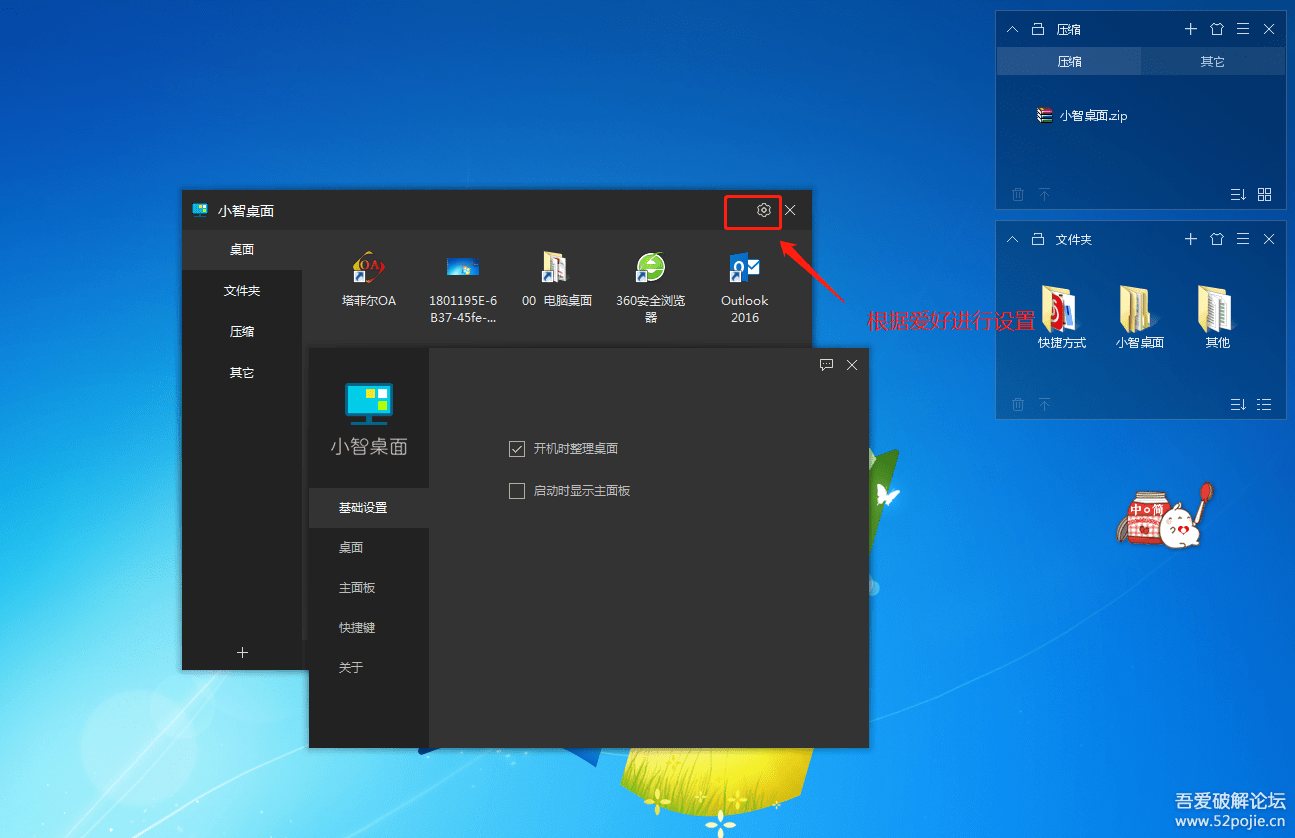The height and width of the screenshot is (838, 1295).
Task: Select 文件夹 category in main panel sidebar
Action: click(x=242, y=291)
